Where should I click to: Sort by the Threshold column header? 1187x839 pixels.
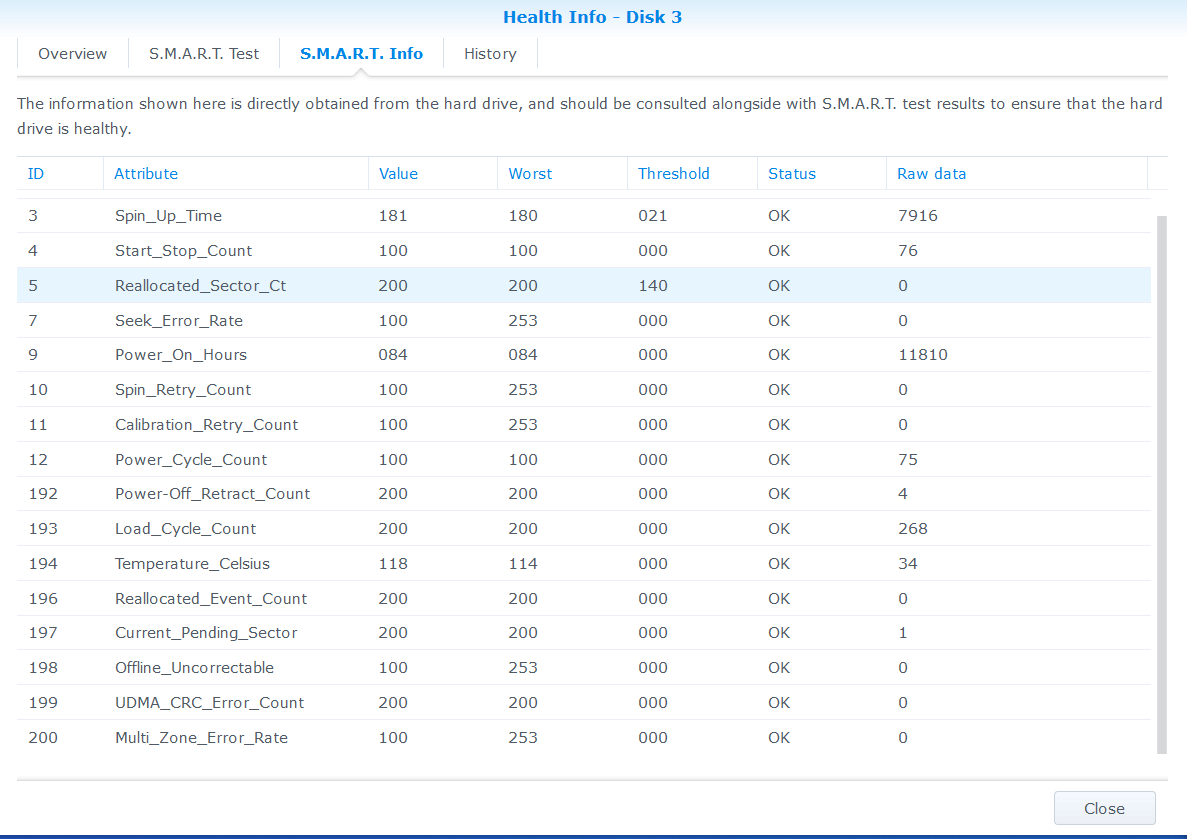pyautogui.click(x=692, y=173)
